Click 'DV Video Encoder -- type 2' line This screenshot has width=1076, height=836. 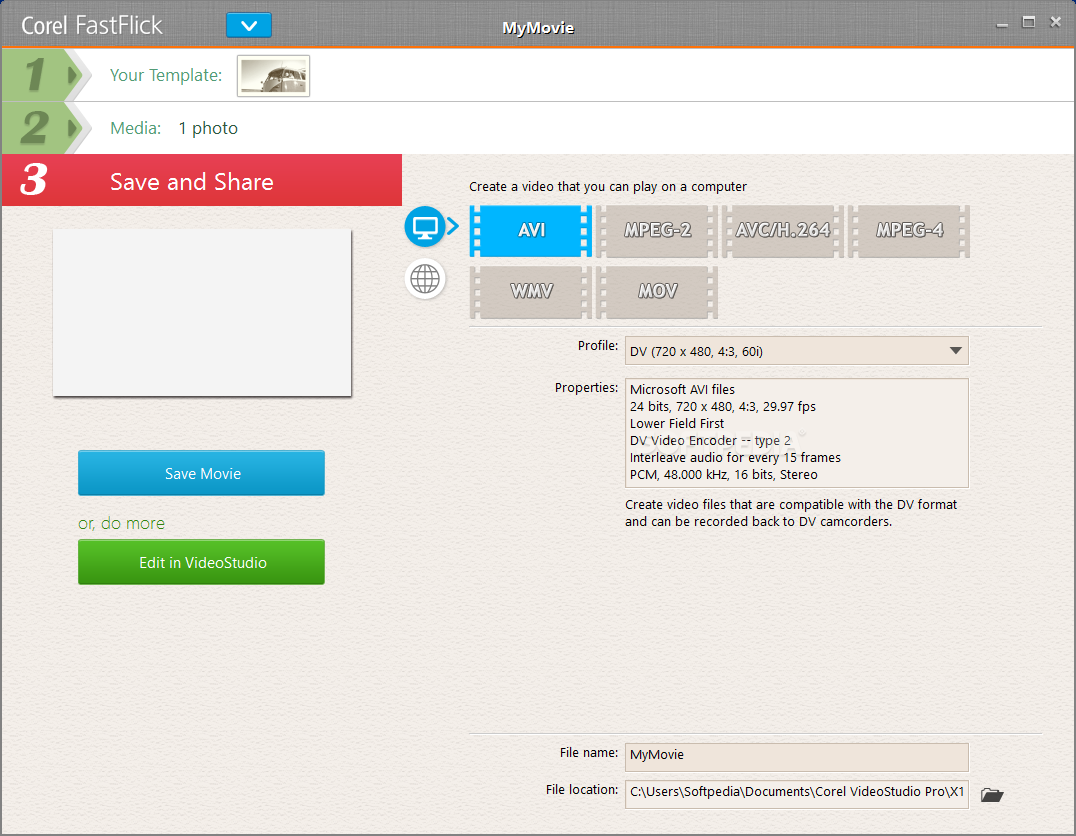[x=710, y=441]
